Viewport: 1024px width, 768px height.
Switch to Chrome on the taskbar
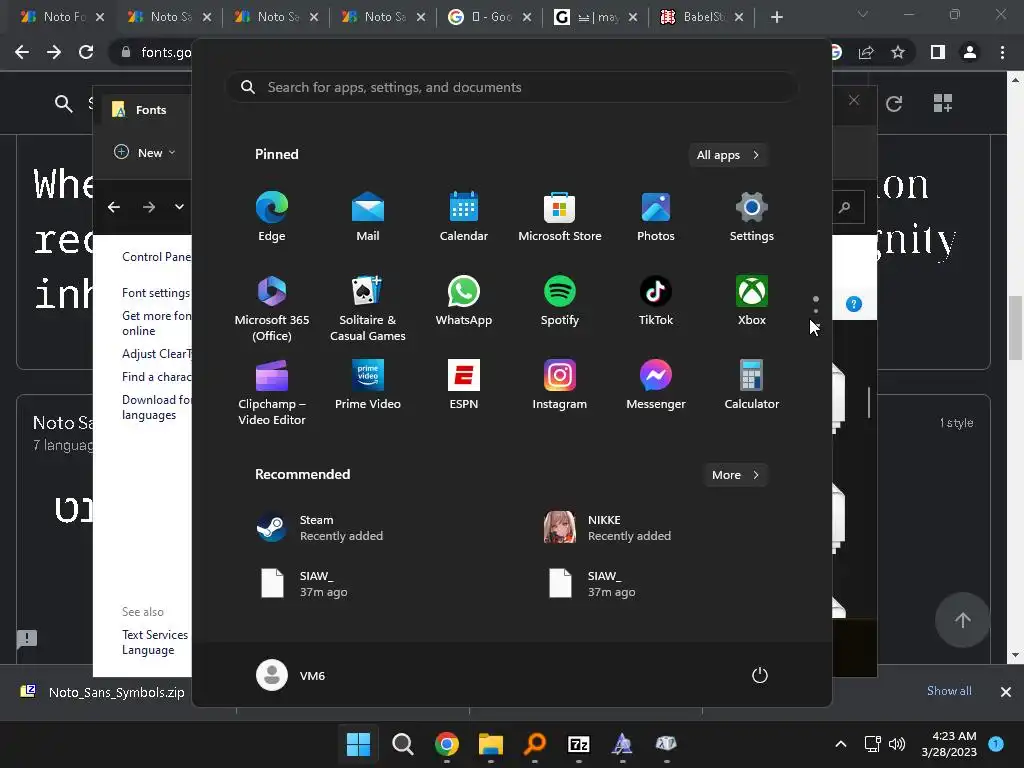point(447,744)
